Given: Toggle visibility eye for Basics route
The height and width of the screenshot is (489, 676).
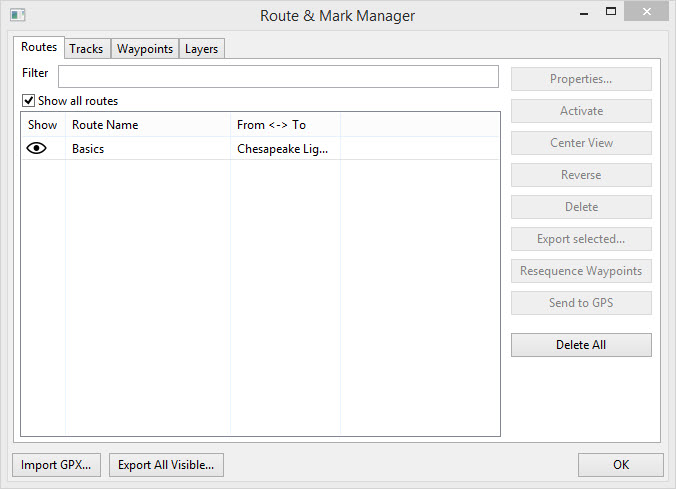Looking at the screenshot, I should (37, 148).
